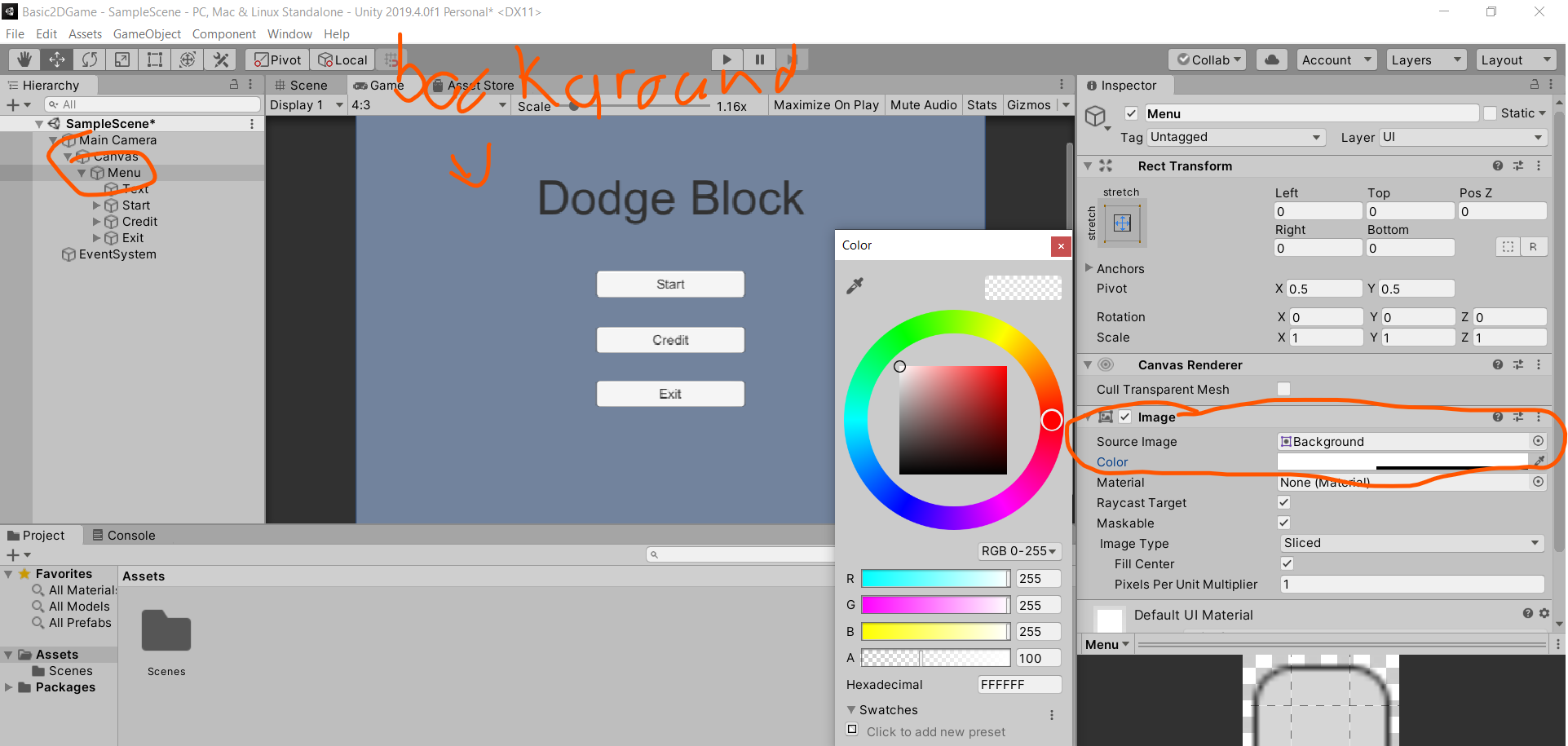Select the Rect Transform tool
Viewport: 1568px width, 746px height.
click(154, 59)
